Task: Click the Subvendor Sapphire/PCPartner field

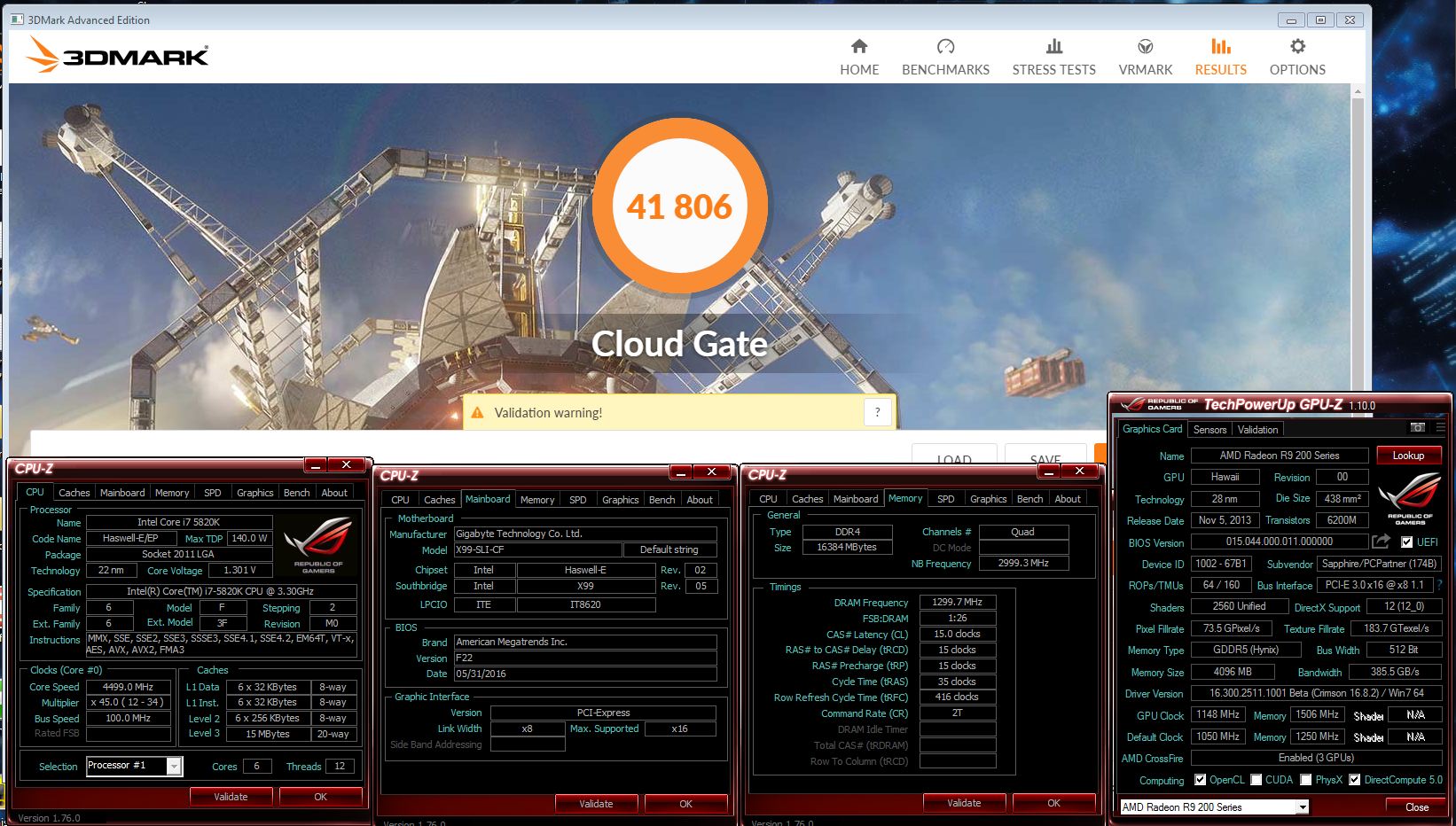Action: pyautogui.click(x=1379, y=564)
